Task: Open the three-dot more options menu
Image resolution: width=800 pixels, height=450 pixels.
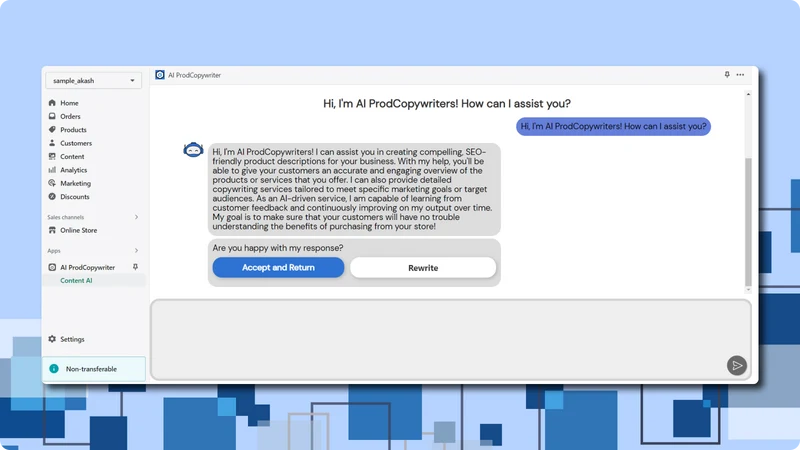Action: pos(740,75)
